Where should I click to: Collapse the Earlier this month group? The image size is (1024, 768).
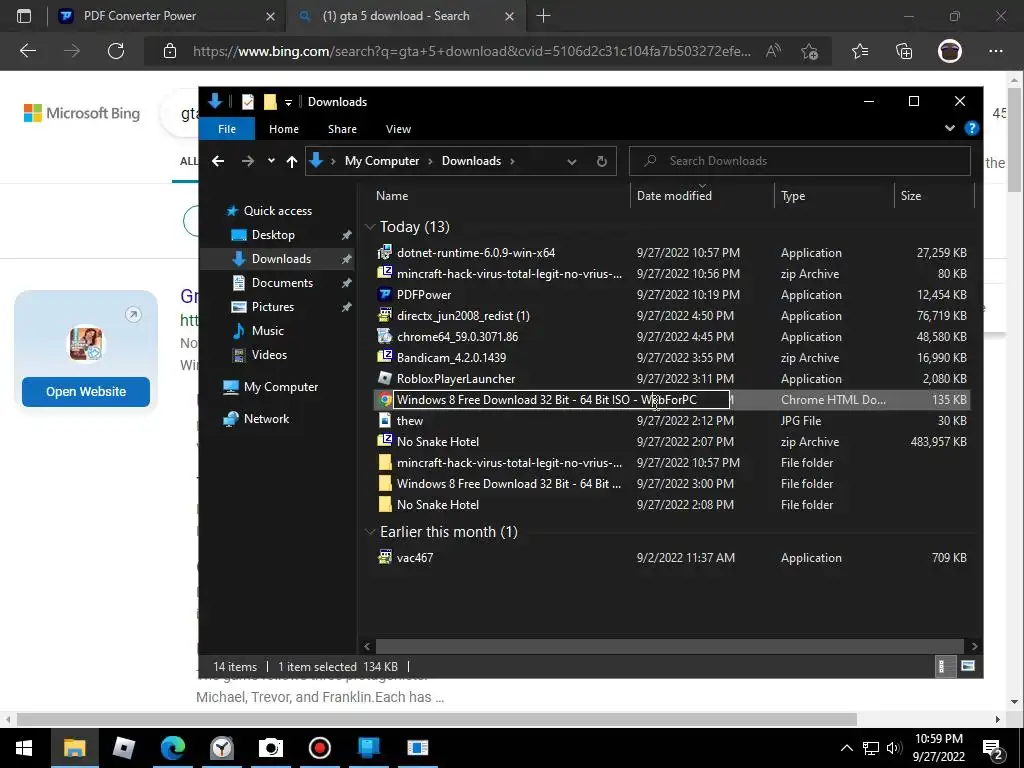(370, 532)
